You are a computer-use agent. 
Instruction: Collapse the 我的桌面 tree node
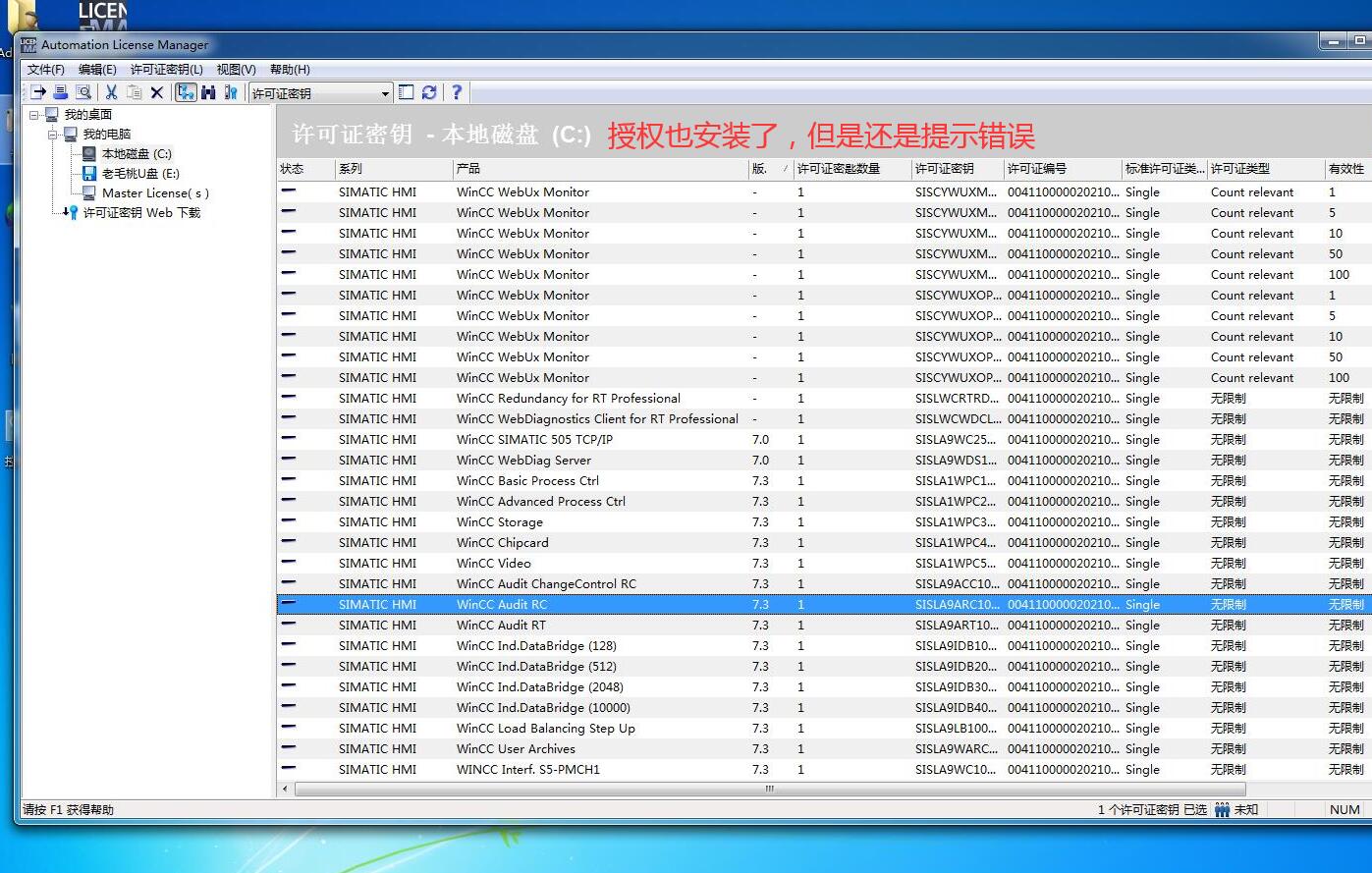35,115
